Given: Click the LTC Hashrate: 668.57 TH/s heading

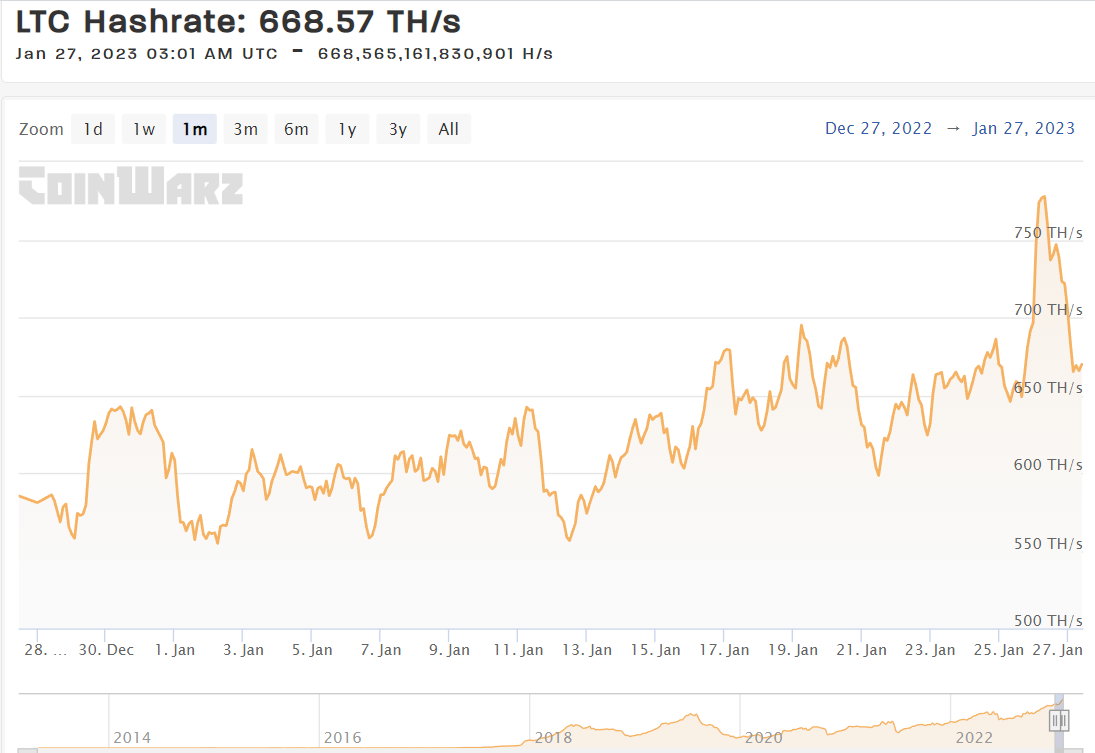Looking at the screenshot, I should (238, 22).
